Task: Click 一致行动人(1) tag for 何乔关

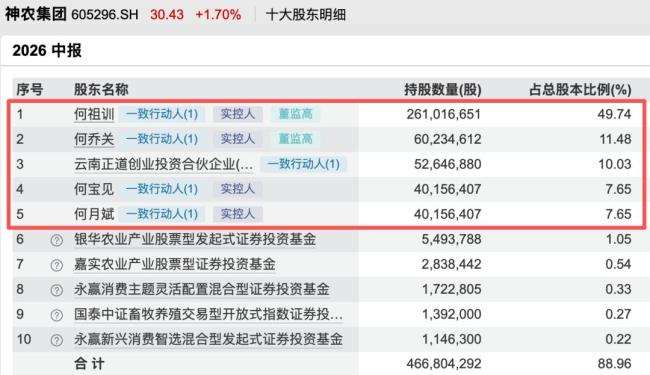Action: point(162,139)
